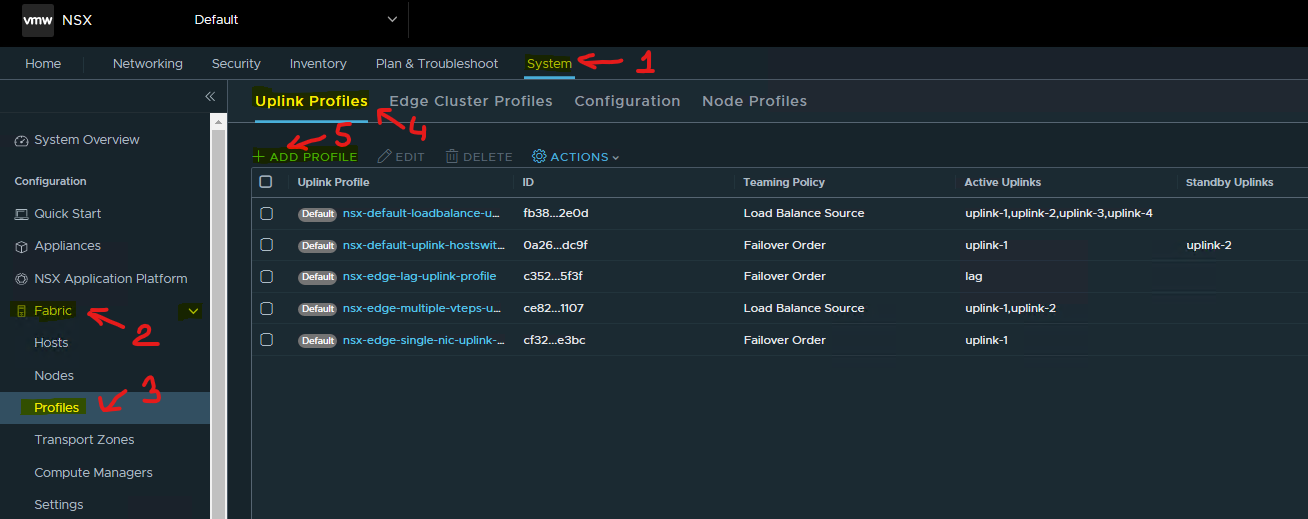Check the nsx-edge-single-nic-uplink profile row
1308x519 pixels.
click(x=266, y=340)
